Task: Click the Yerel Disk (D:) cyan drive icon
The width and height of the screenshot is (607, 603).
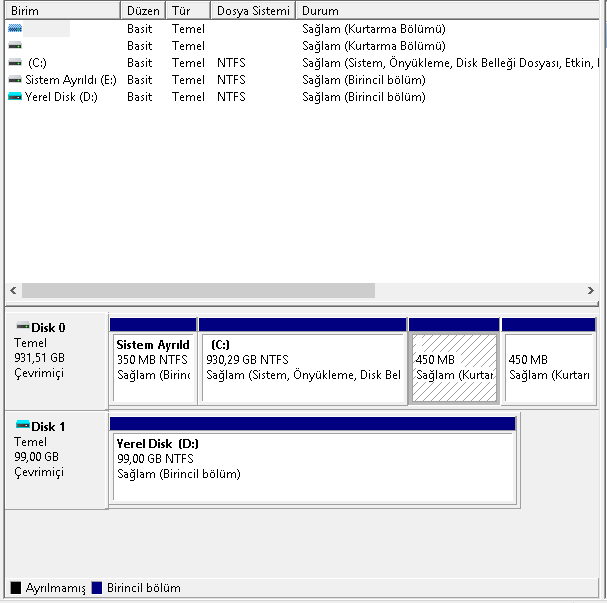Action: pyautogui.click(x=15, y=97)
